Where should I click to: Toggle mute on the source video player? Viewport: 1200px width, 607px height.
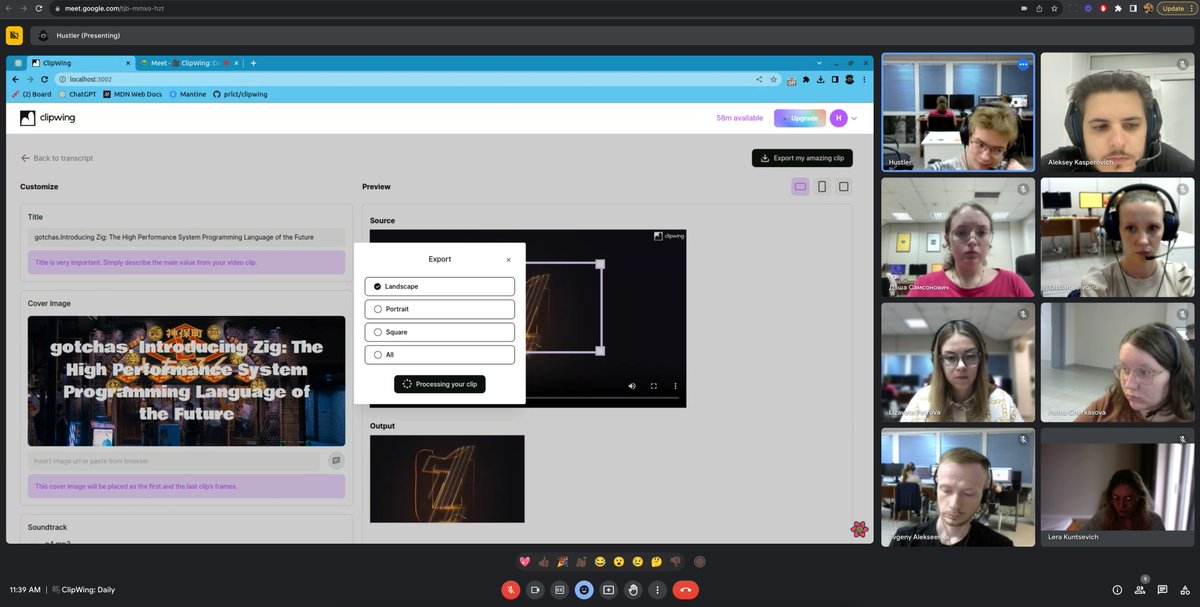pos(632,386)
